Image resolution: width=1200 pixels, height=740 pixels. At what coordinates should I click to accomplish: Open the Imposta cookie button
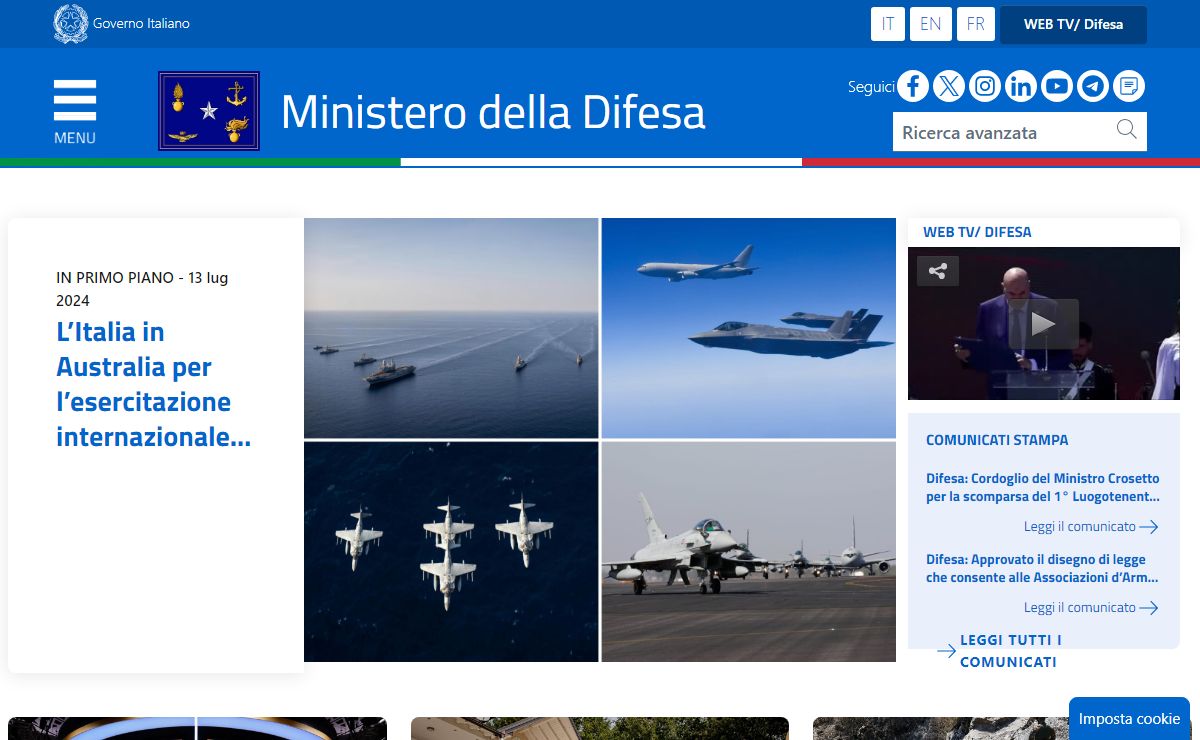coord(1129,718)
